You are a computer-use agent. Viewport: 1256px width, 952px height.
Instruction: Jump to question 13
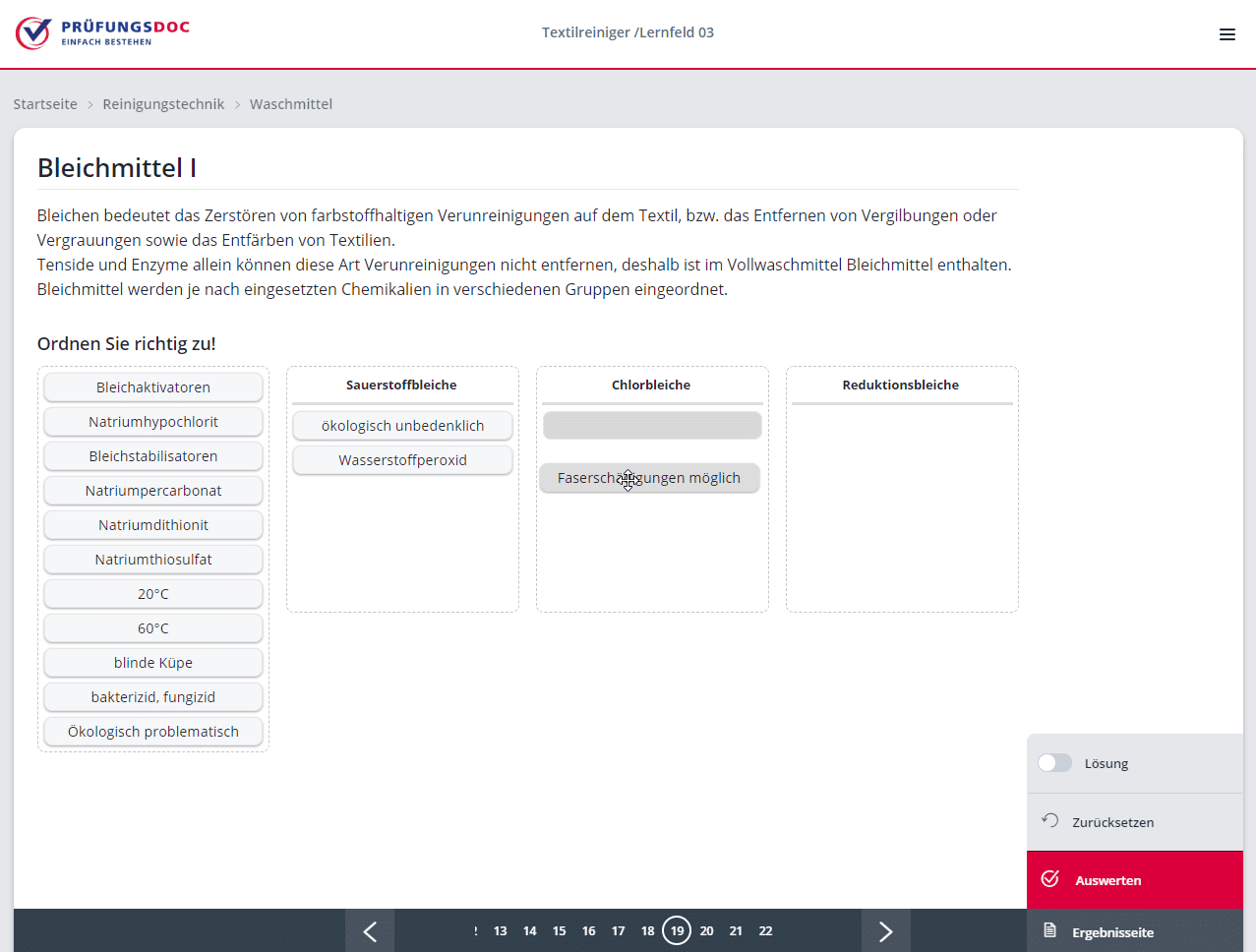click(500, 931)
